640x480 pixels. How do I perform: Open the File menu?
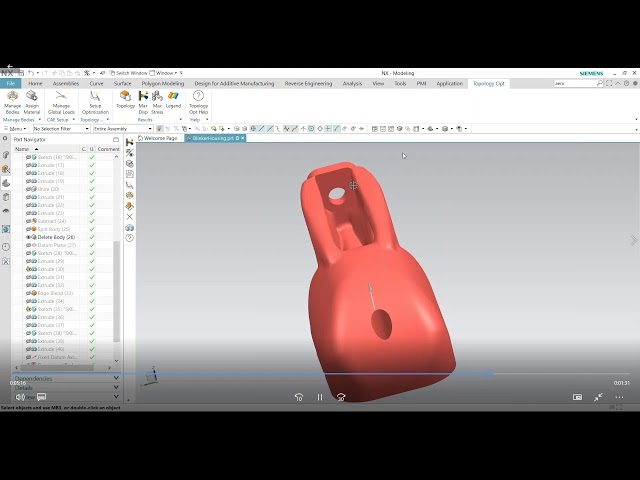click(x=11, y=83)
